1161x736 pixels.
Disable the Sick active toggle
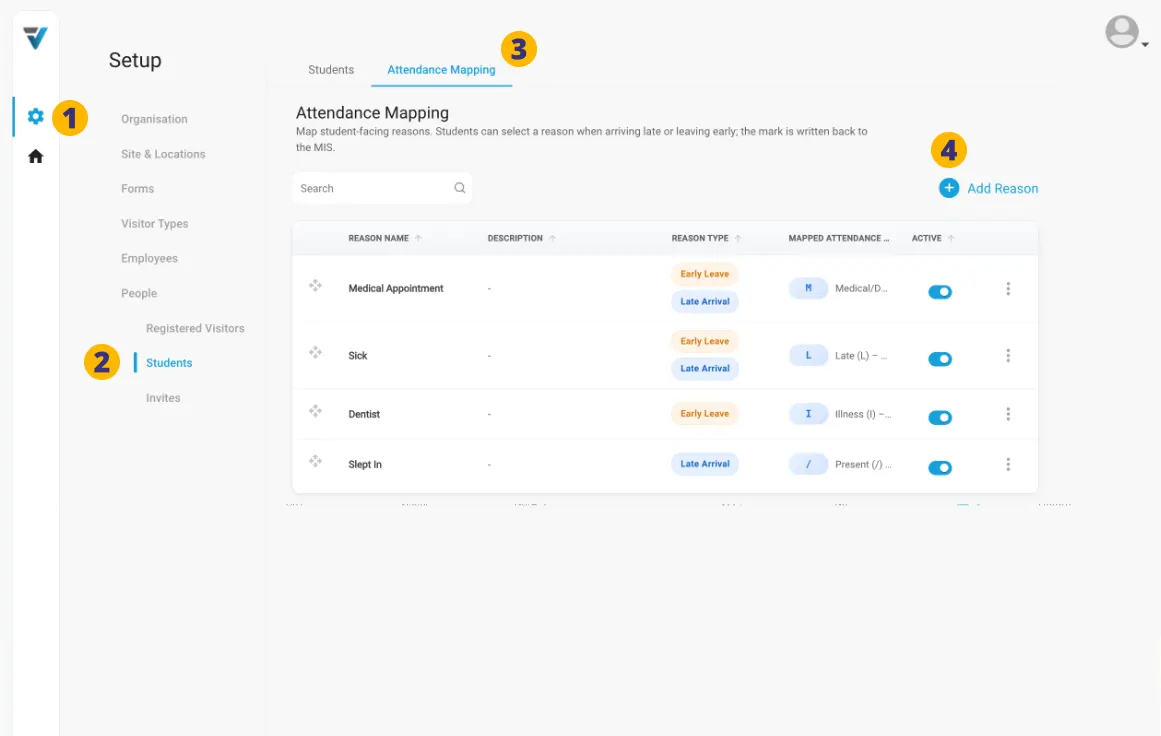pyautogui.click(x=940, y=359)
